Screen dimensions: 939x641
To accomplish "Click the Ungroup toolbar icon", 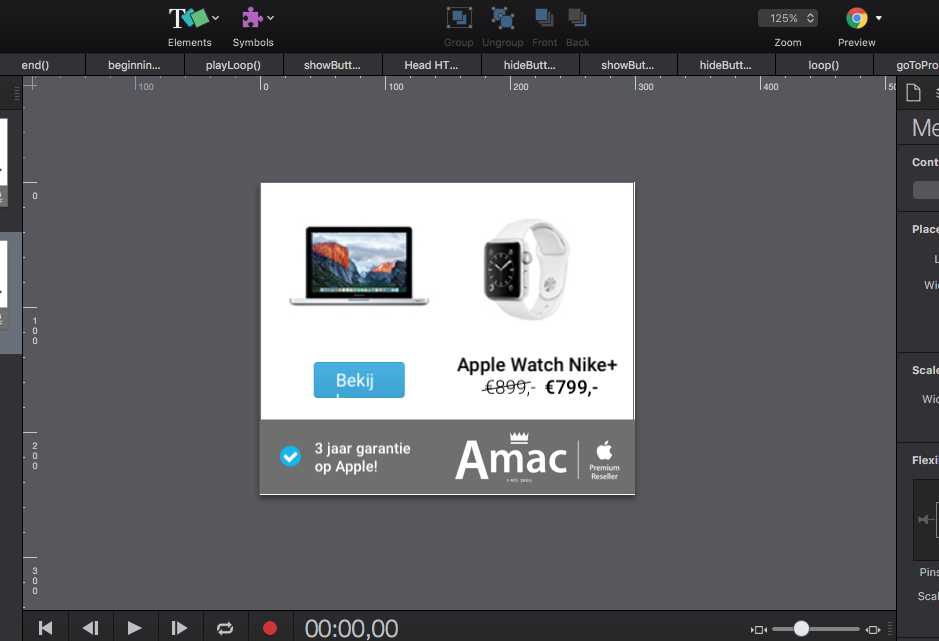I will tap(502, 18).
